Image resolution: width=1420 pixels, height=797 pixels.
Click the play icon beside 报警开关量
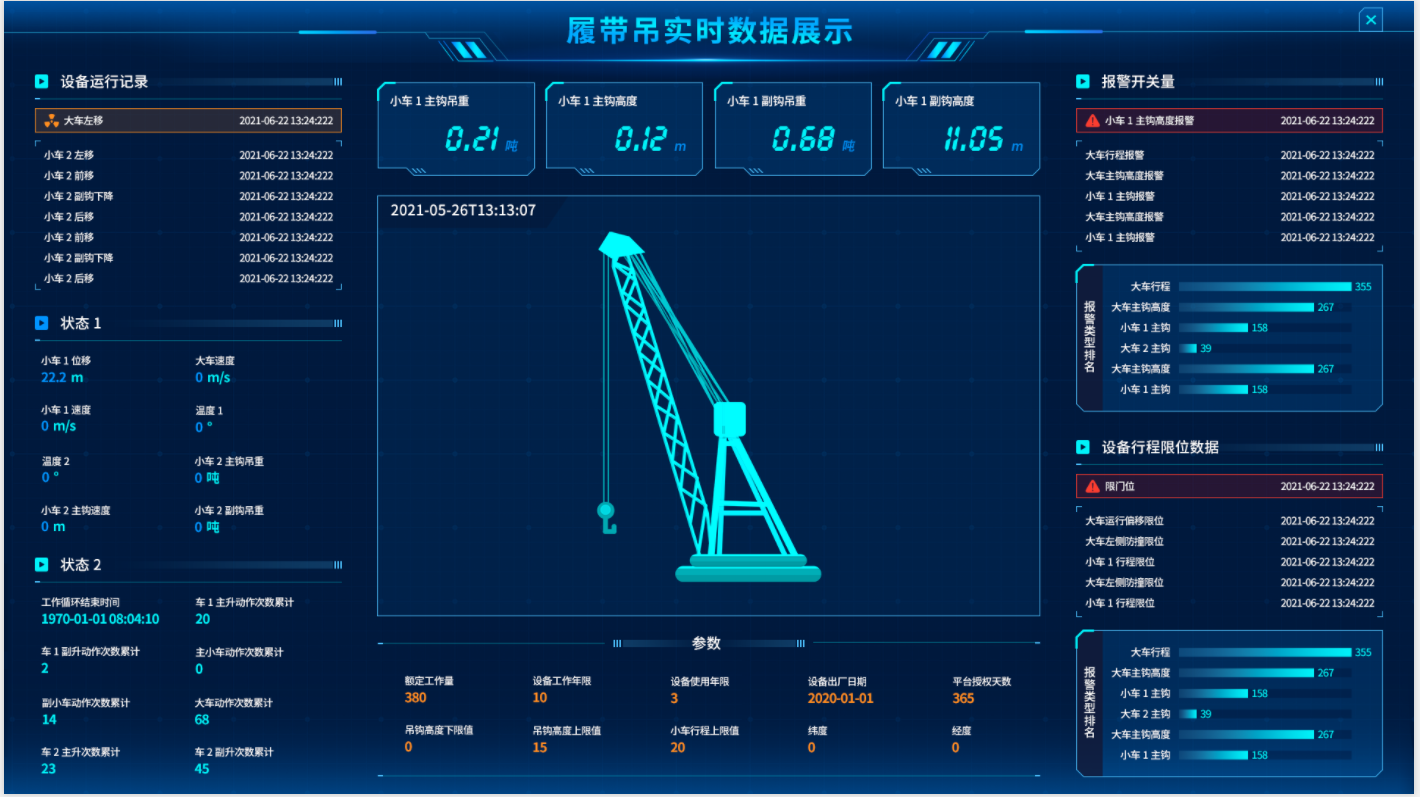tap(1083, 82)
